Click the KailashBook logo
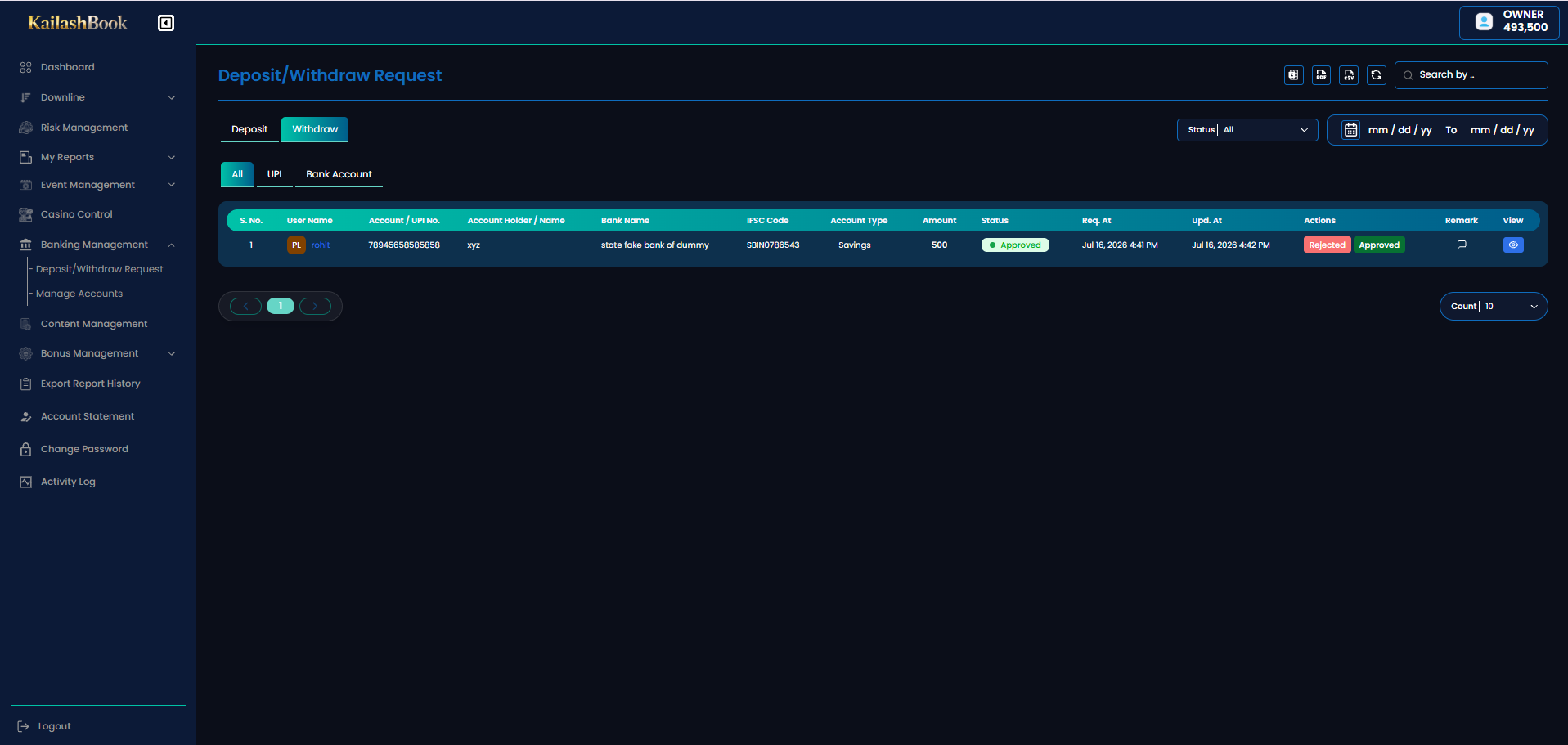The image size is (1568, 745). tap(78, 23)
